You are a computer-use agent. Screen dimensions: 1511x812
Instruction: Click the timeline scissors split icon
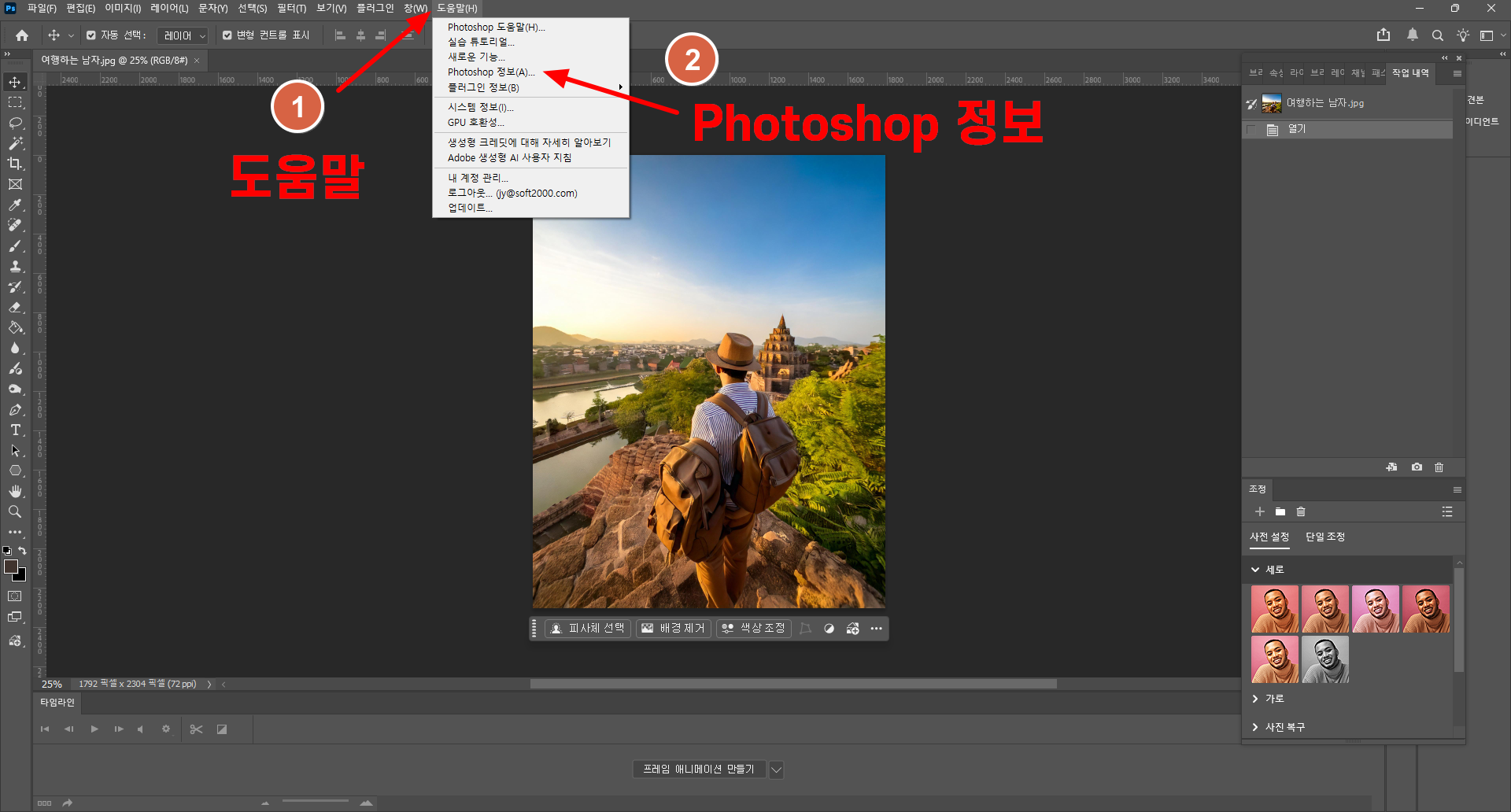[197, 729]
